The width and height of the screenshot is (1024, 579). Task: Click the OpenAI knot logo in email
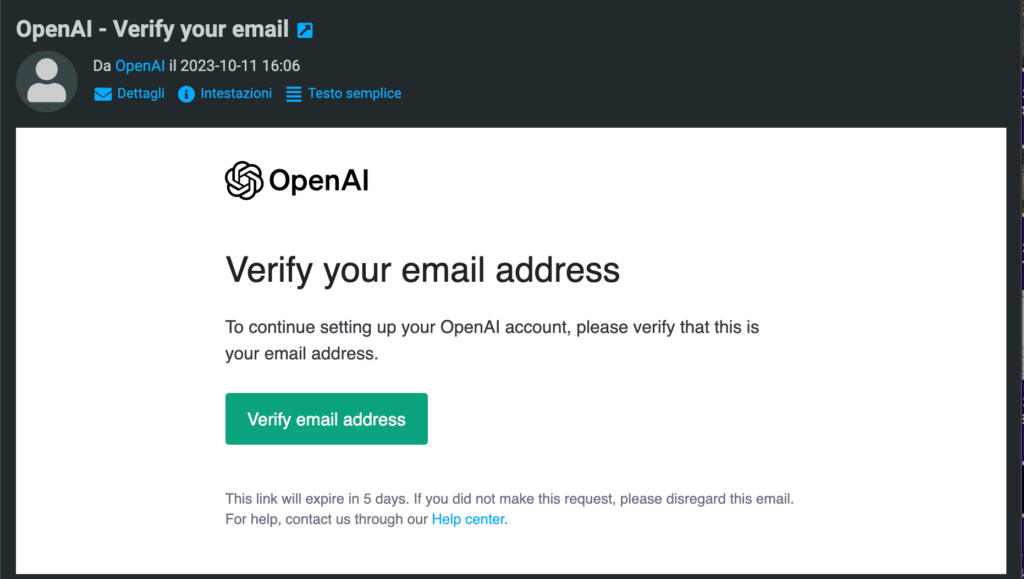244,181
